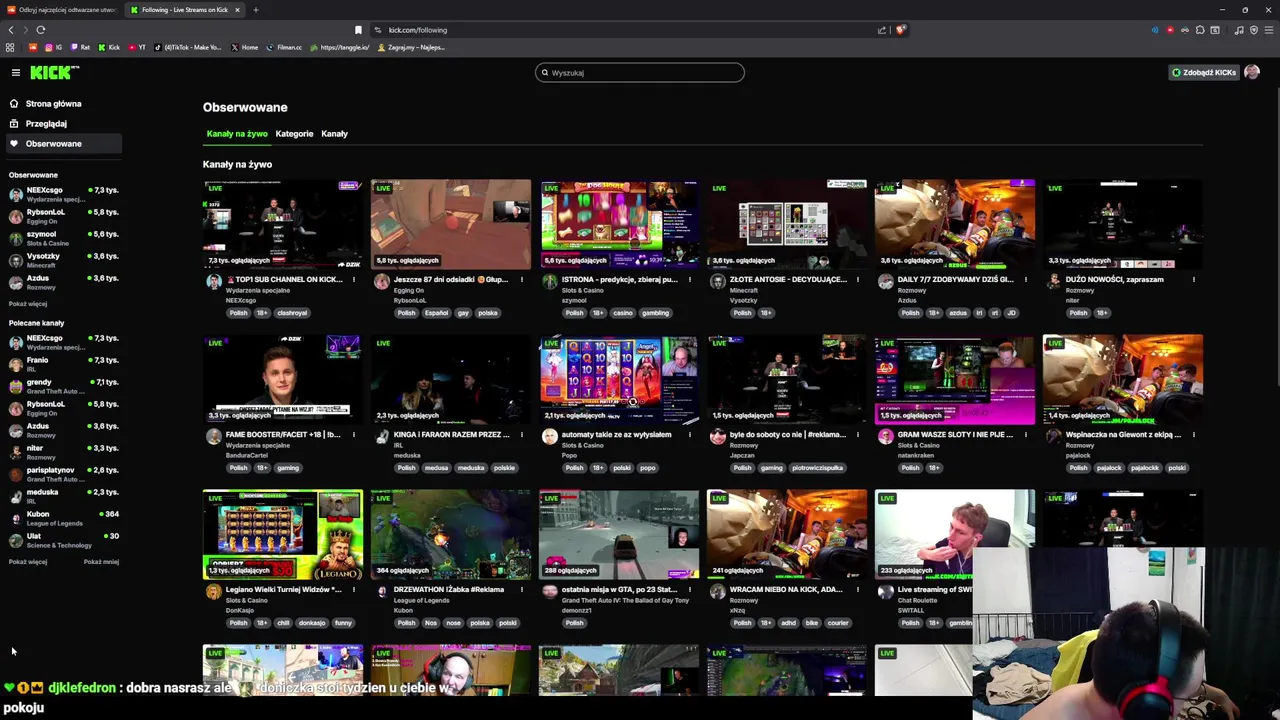The height and width of the screenshot is (720, 1280).
Task: Go back with the browser back arrow
Action: pyautogui.click(x=11, y=30)
